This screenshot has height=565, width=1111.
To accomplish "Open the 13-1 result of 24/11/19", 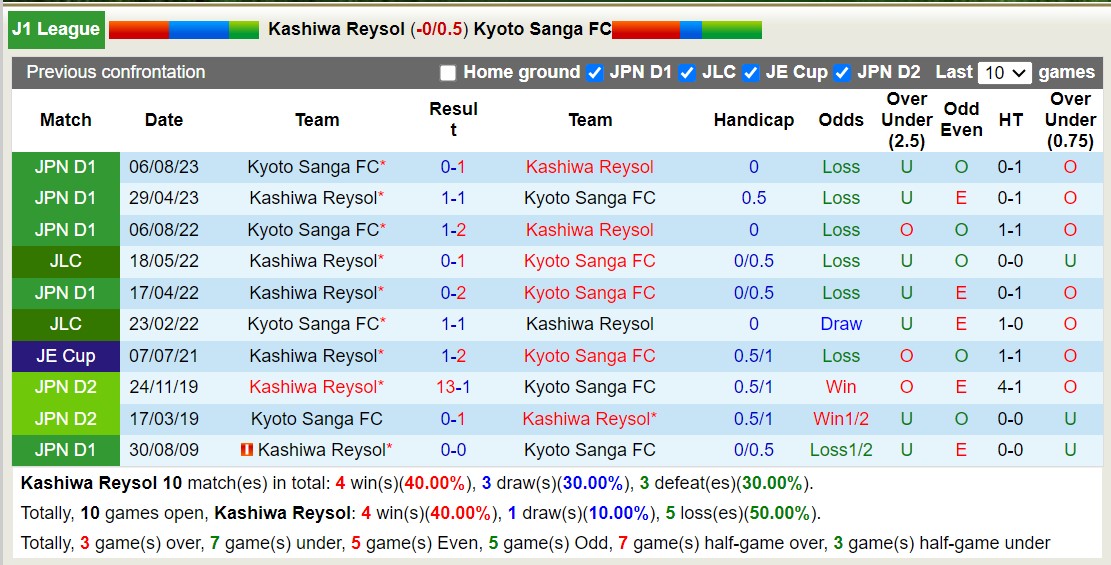I will [453, 387].
